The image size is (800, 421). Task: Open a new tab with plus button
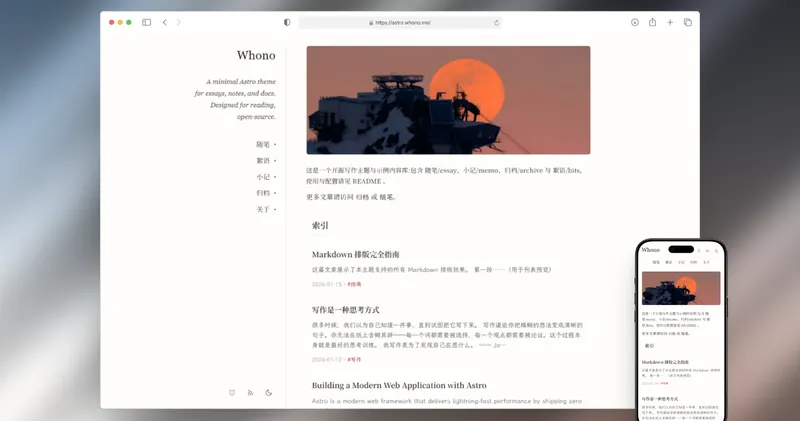click(x=670, y=22)
